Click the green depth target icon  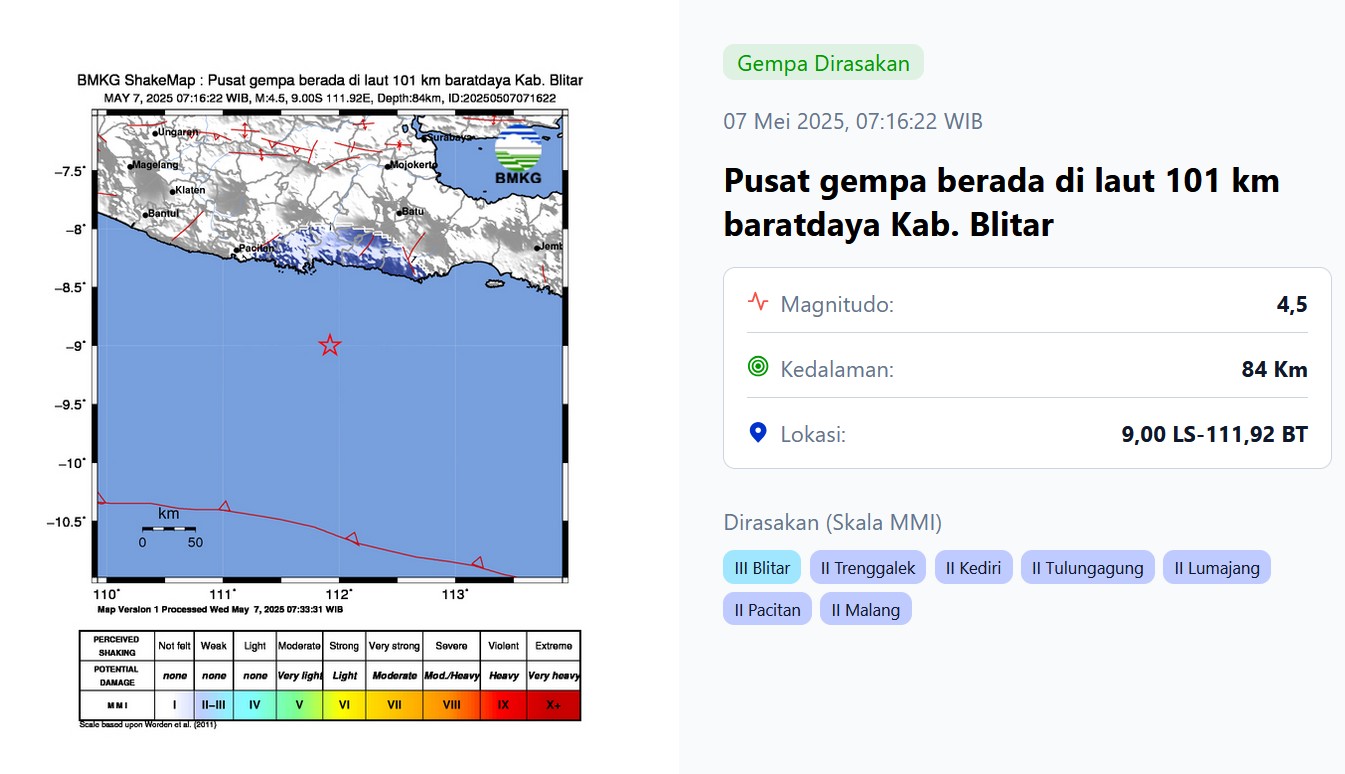coord(758,367)
